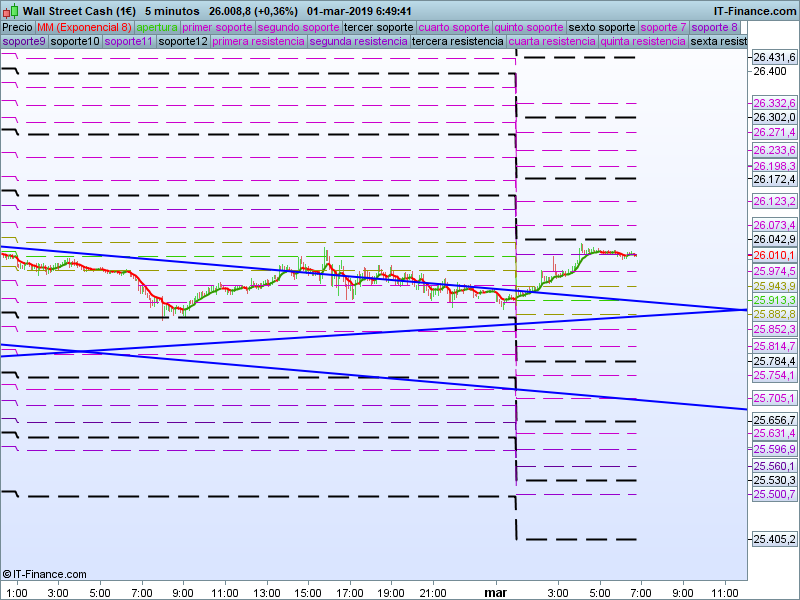Click the 'tercer soporte' legend label
The height and width of the screenshot is (600, 800).
[378, 27]
